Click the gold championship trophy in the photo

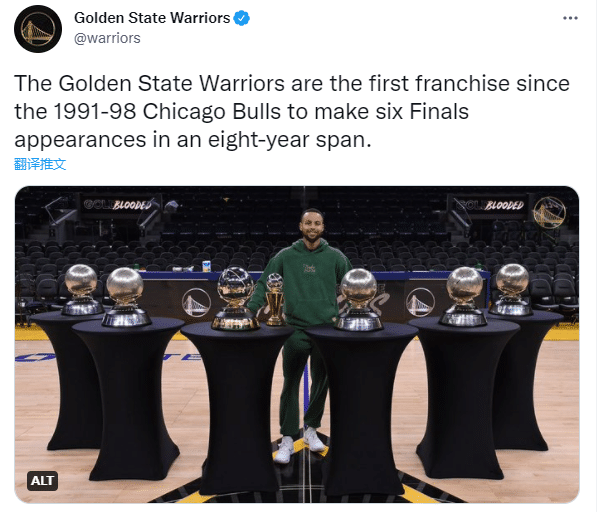point(273,300)
